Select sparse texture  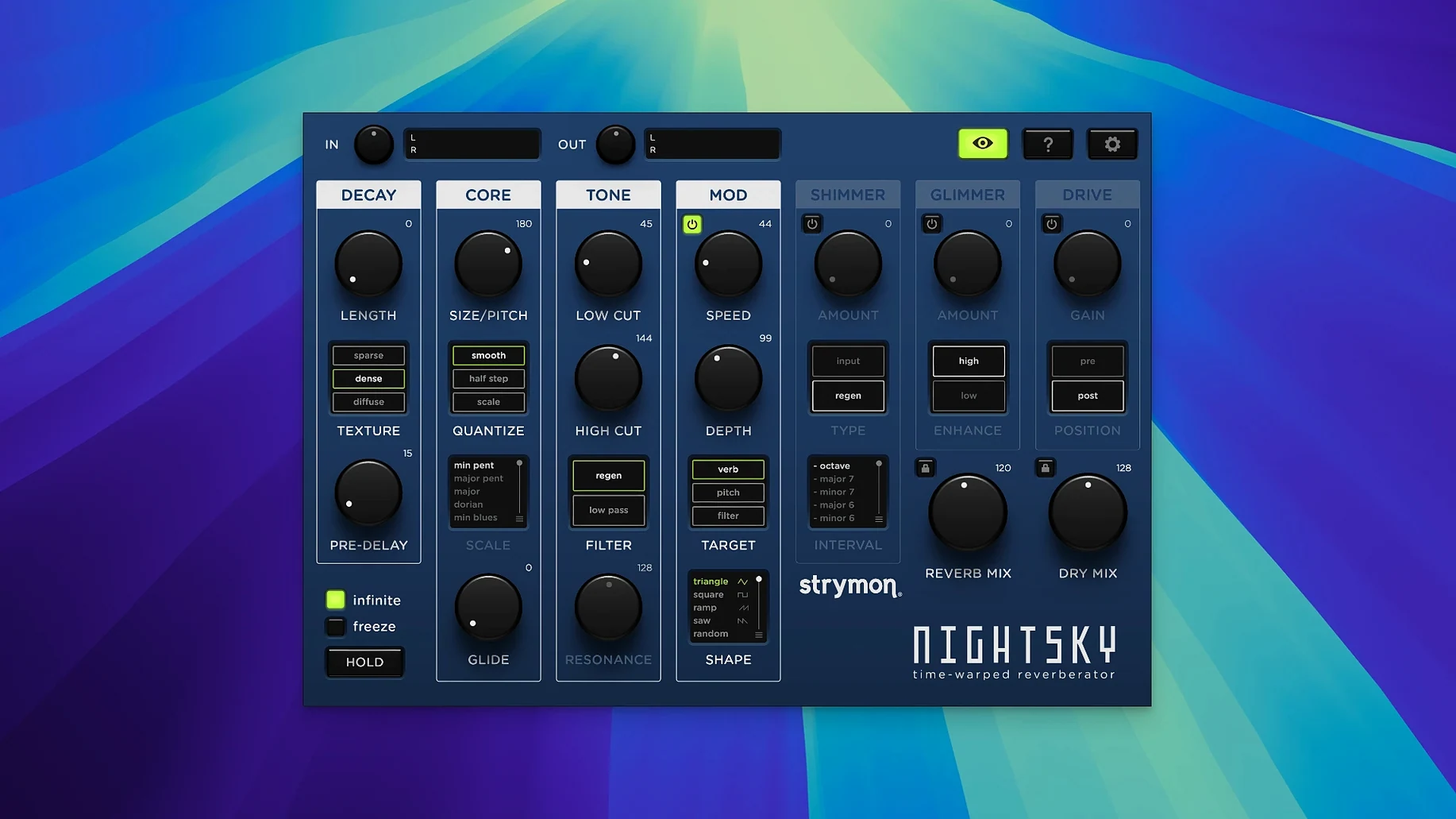click(x=368, y=355)
